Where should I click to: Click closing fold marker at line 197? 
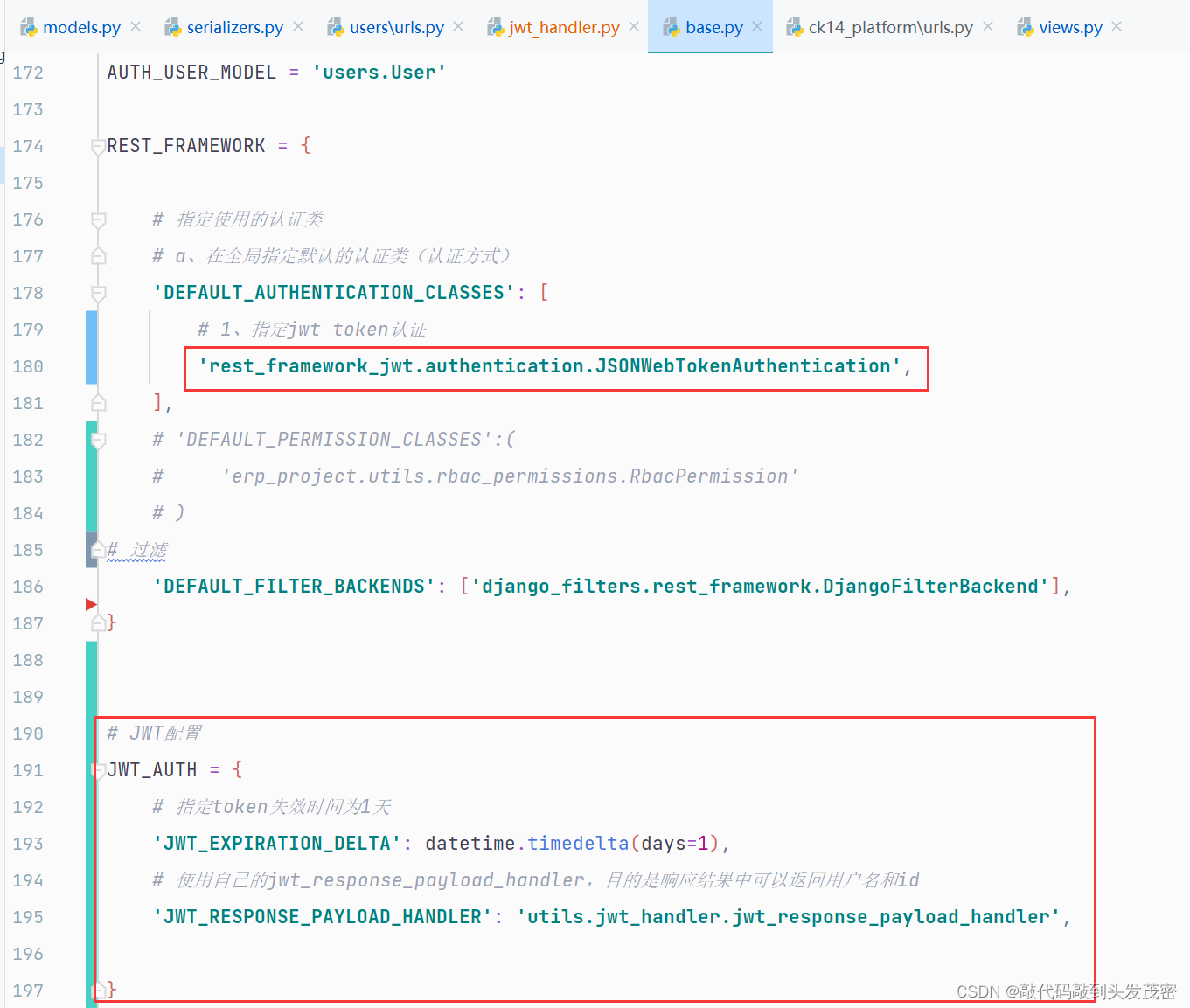(x=99, y=991)
